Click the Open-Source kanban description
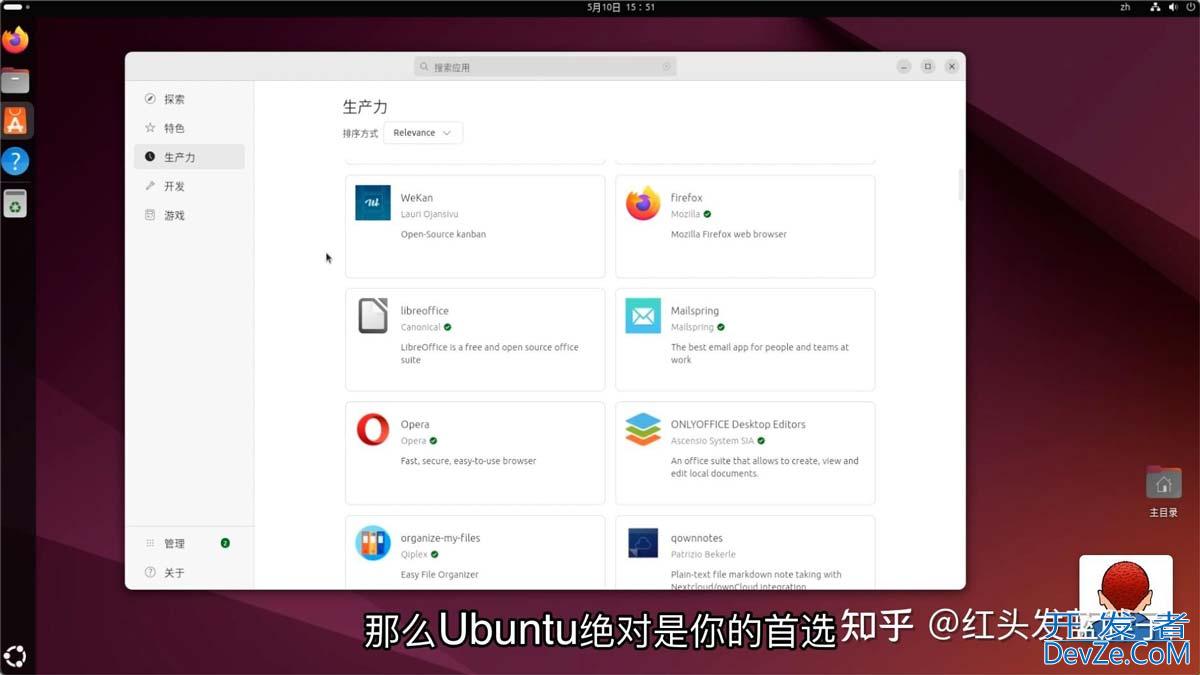 pos(443,234)
